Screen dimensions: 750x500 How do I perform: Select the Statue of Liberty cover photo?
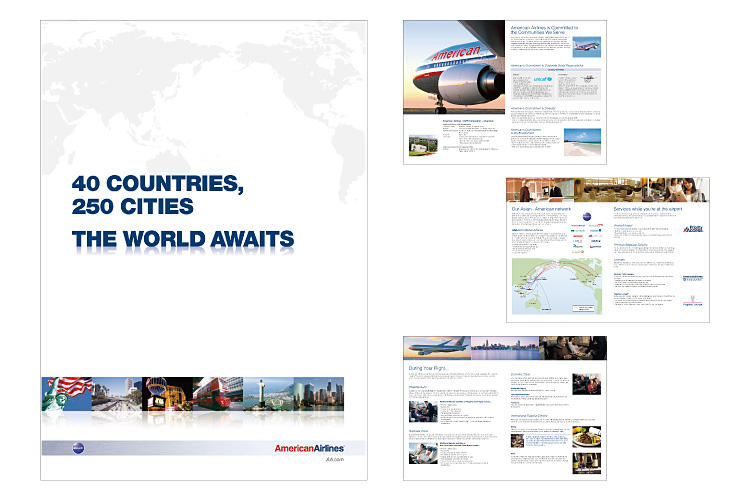66,394
